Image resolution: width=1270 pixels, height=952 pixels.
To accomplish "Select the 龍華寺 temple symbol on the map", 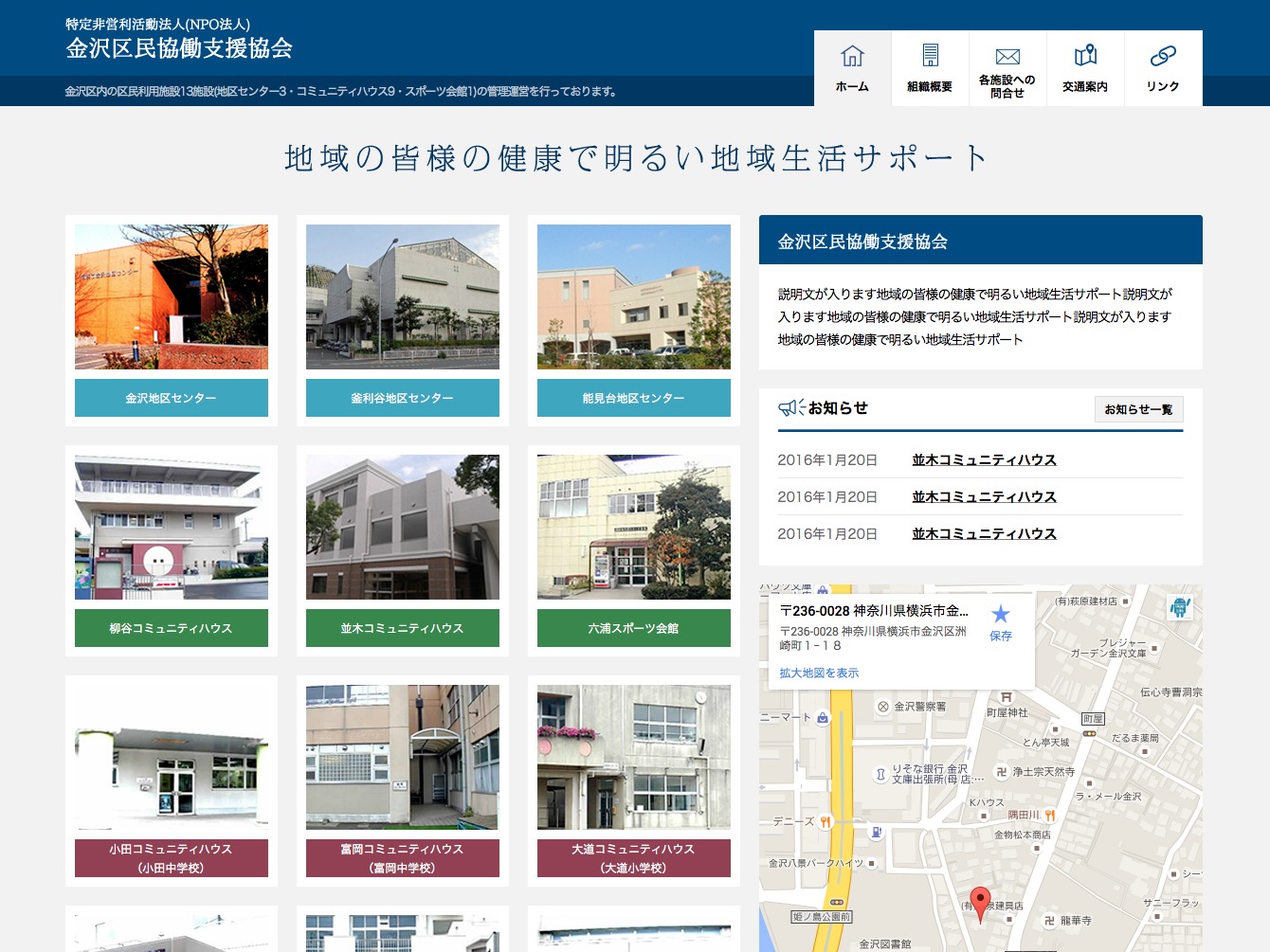I will coord(1049,921).
